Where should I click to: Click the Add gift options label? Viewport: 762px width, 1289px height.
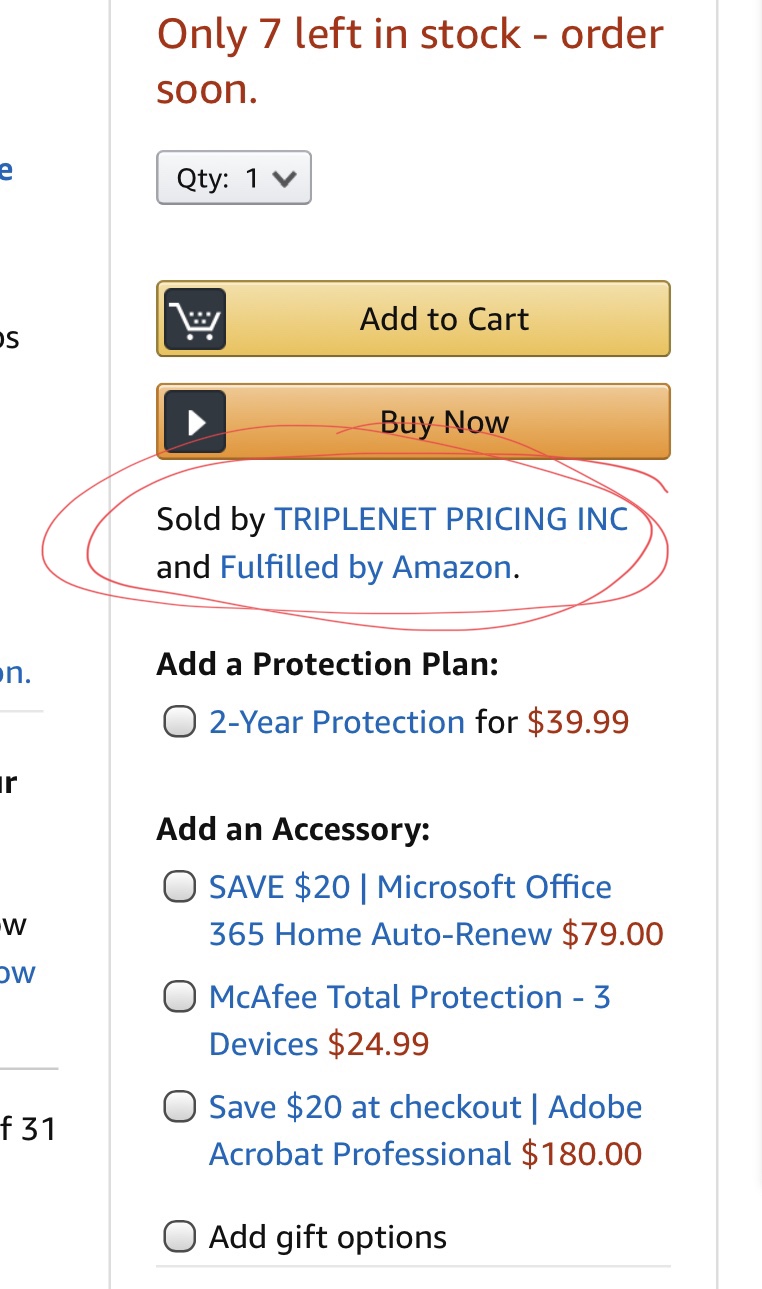click(327, 1237)
